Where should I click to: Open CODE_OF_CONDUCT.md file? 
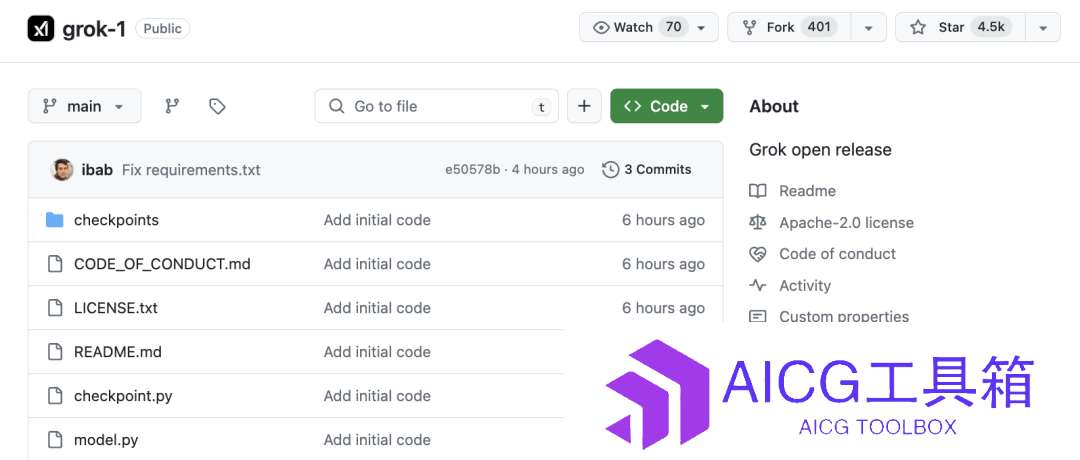coord(162,264)
